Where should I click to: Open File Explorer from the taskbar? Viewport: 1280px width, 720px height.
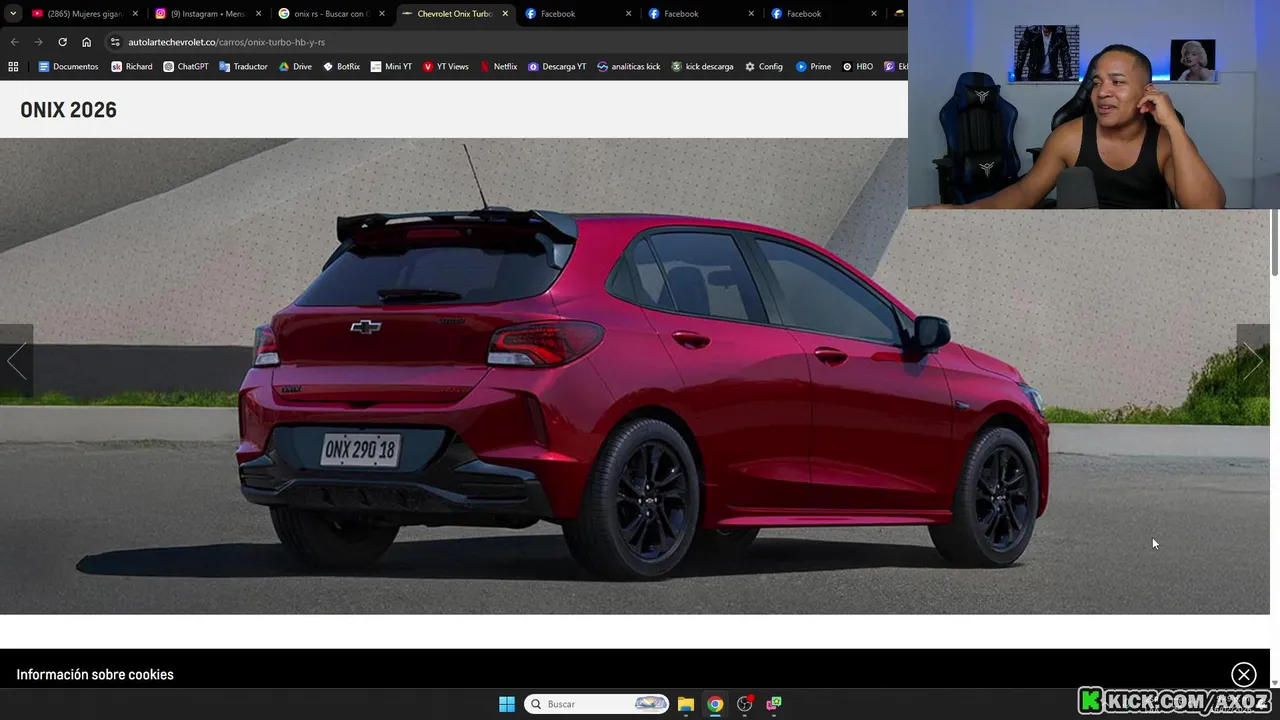686,704
